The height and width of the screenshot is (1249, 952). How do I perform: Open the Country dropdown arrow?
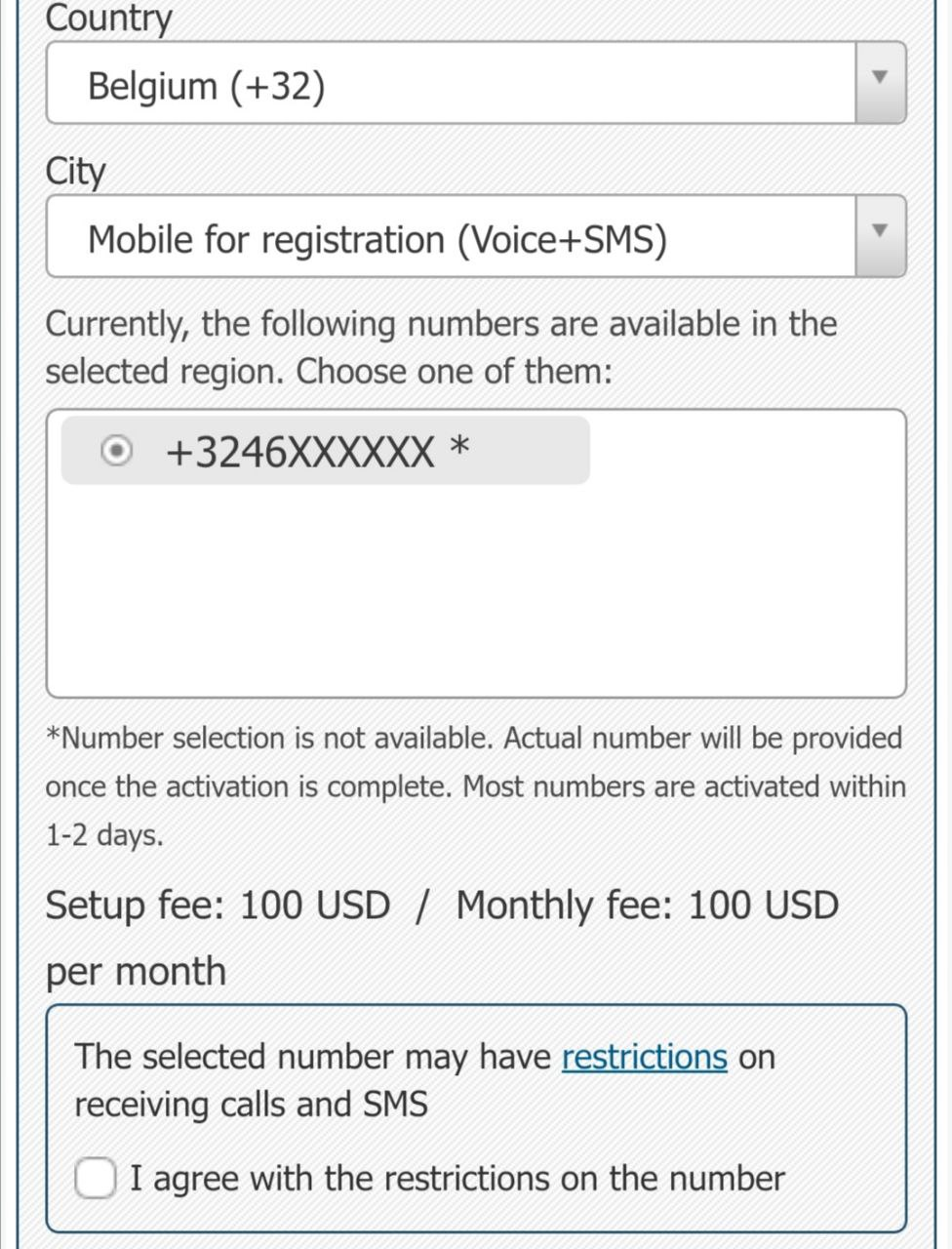880,83
